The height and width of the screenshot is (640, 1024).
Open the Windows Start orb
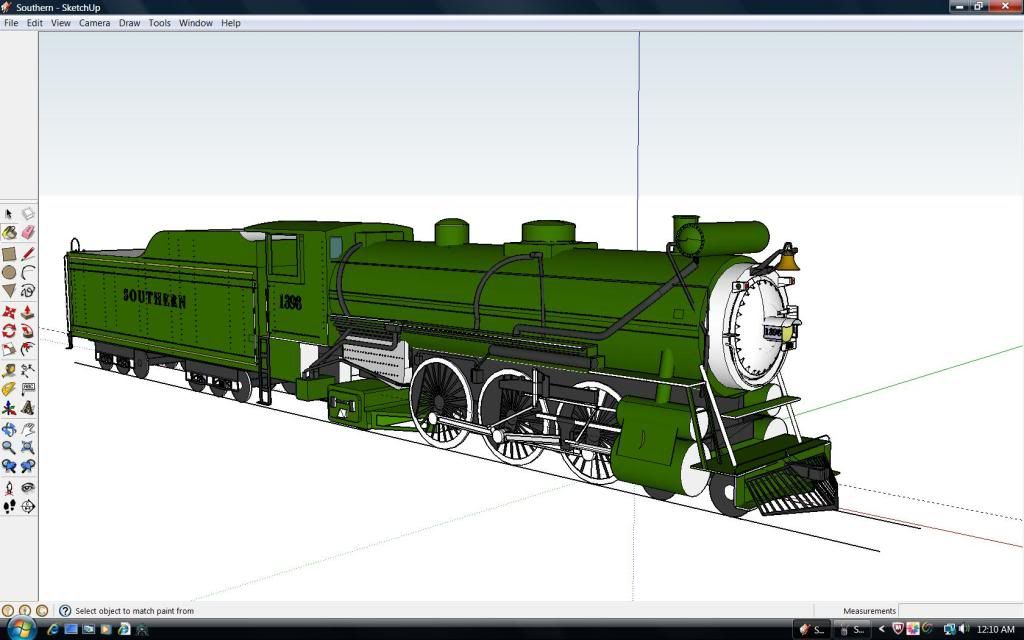[x=22, y=629]
